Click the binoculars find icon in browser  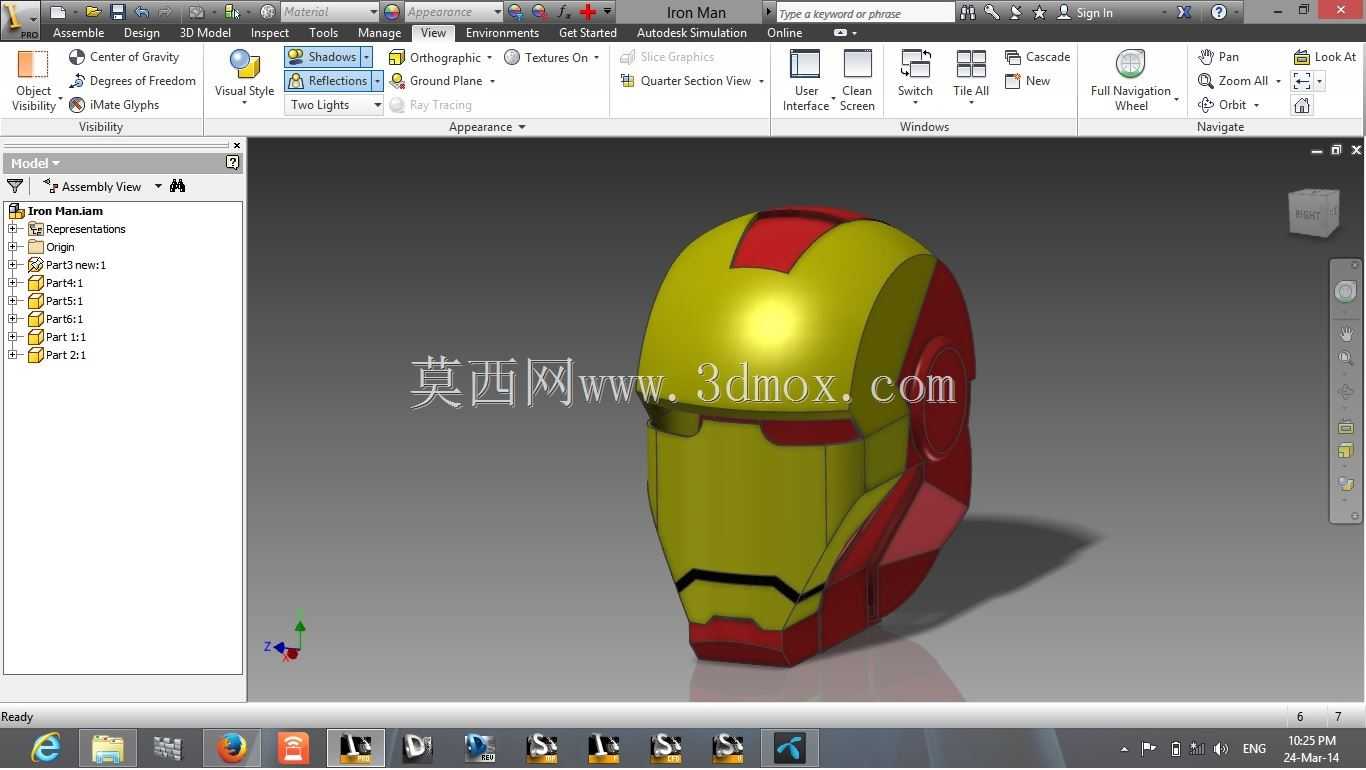click(177, 186)
